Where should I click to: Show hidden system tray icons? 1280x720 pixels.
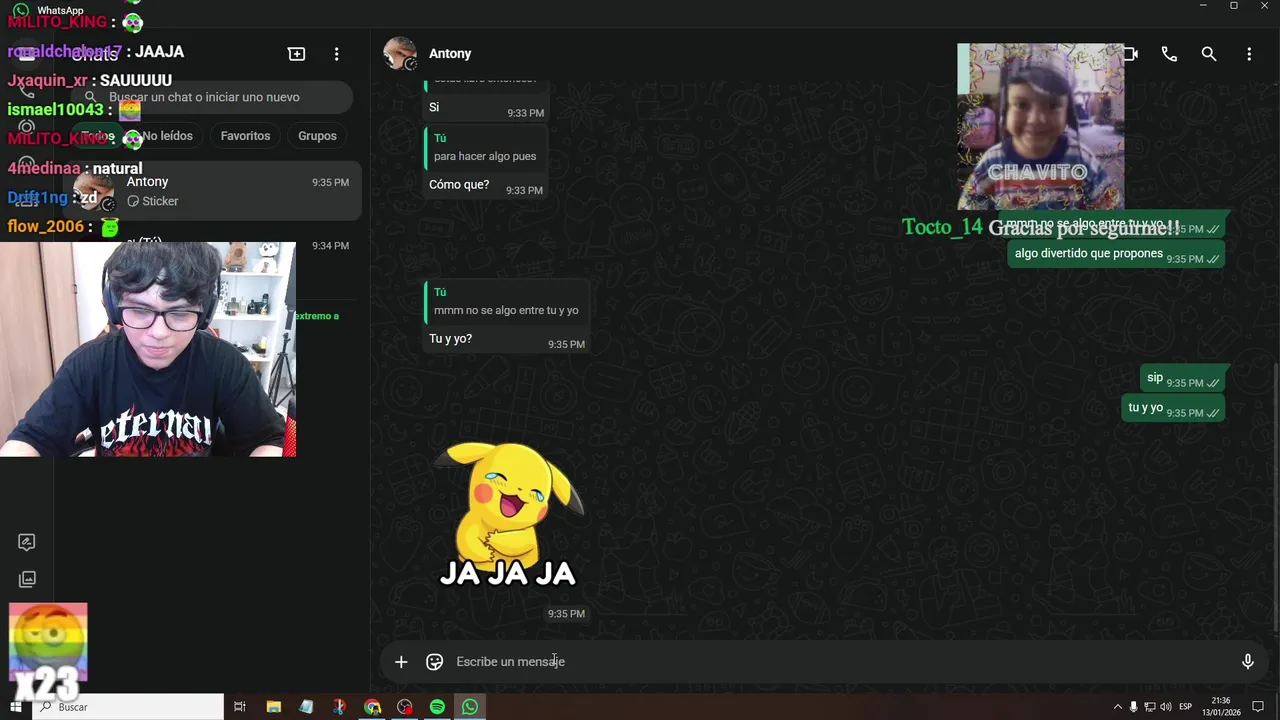coord(1117,707)
